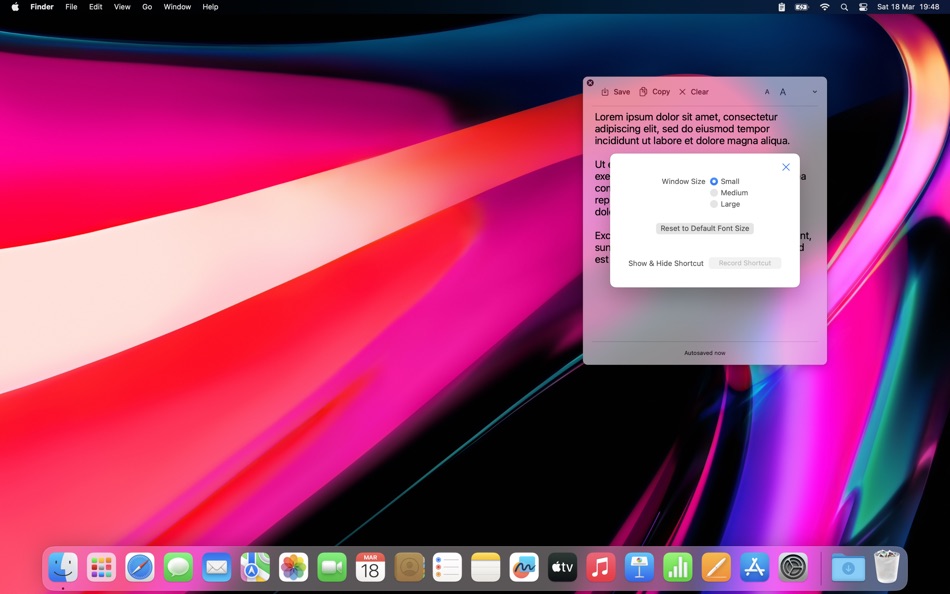Open FaceTime from the Dock

332,567
